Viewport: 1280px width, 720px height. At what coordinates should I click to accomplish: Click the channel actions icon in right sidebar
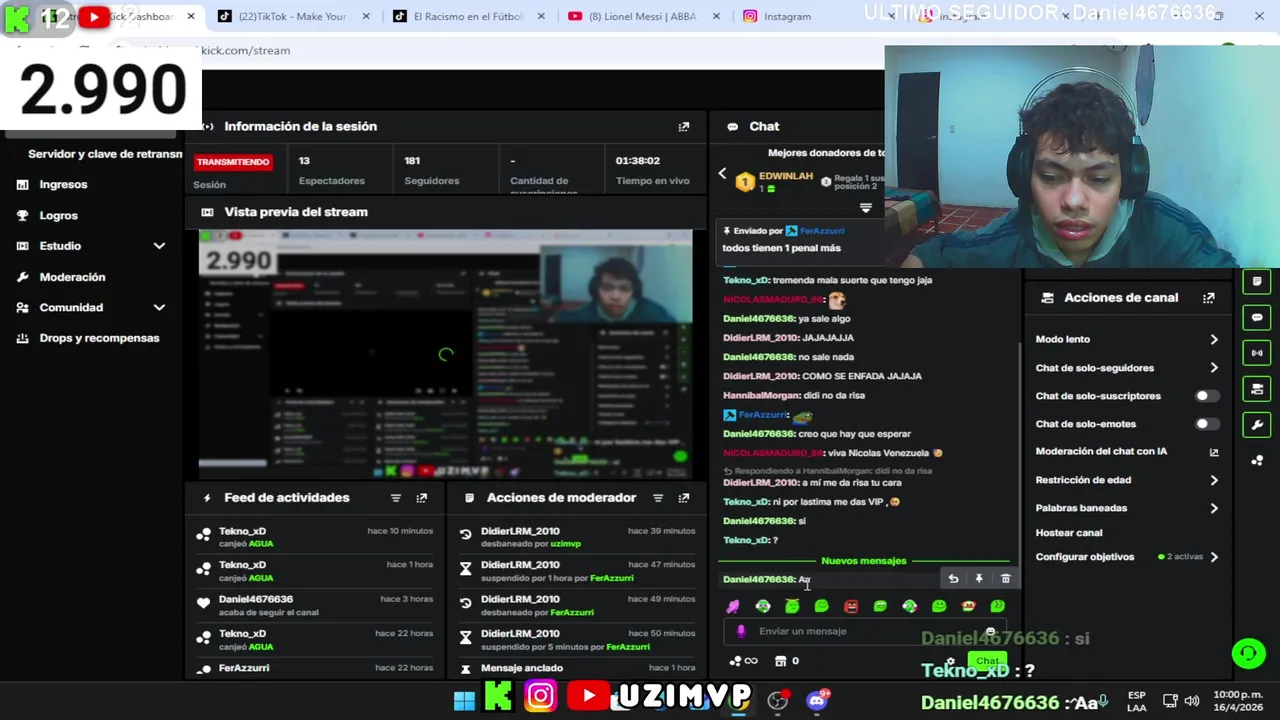(1257, 389)
